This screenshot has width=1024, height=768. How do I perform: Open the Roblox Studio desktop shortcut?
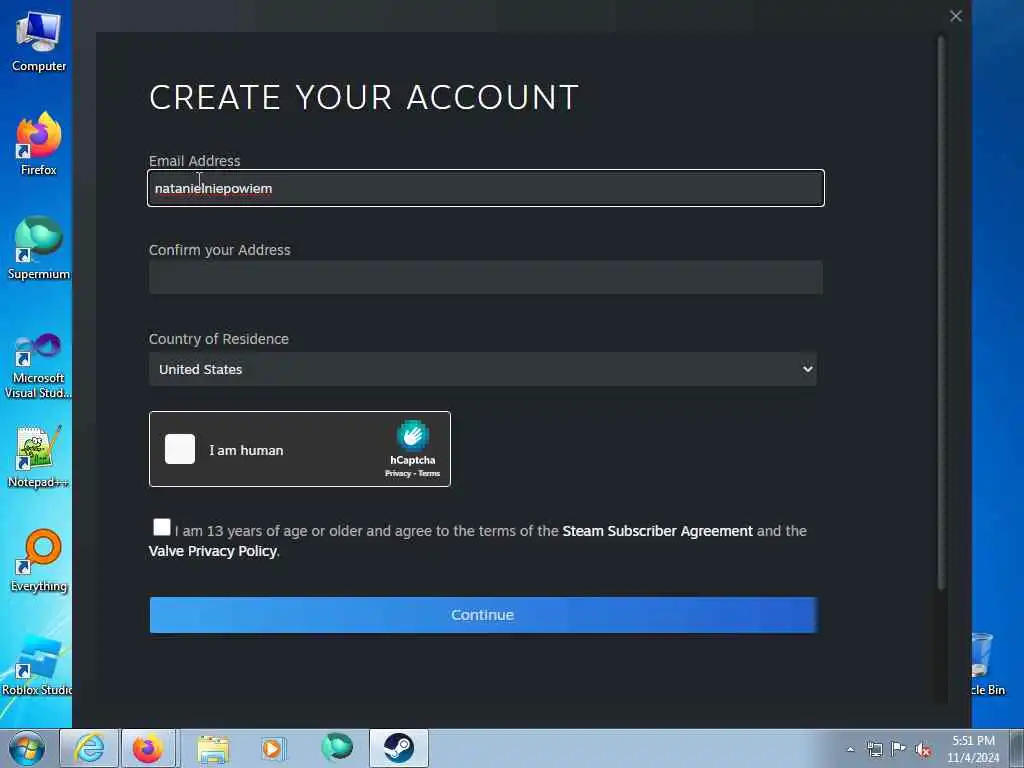[37, 665]
